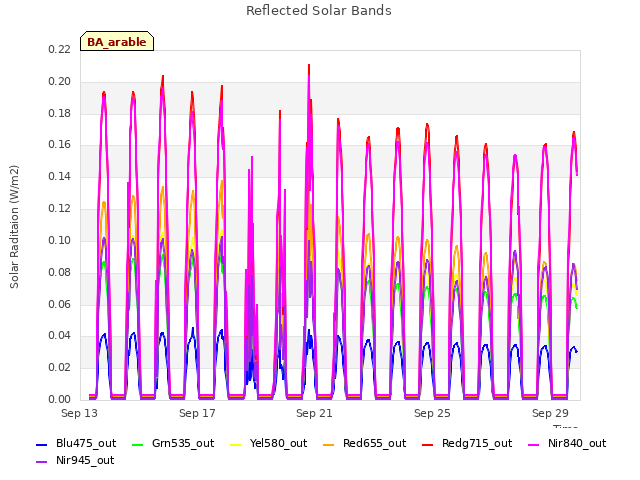Click the Grn535_out legend label
This screenshot has height=480, width=640.
point(183,444)
